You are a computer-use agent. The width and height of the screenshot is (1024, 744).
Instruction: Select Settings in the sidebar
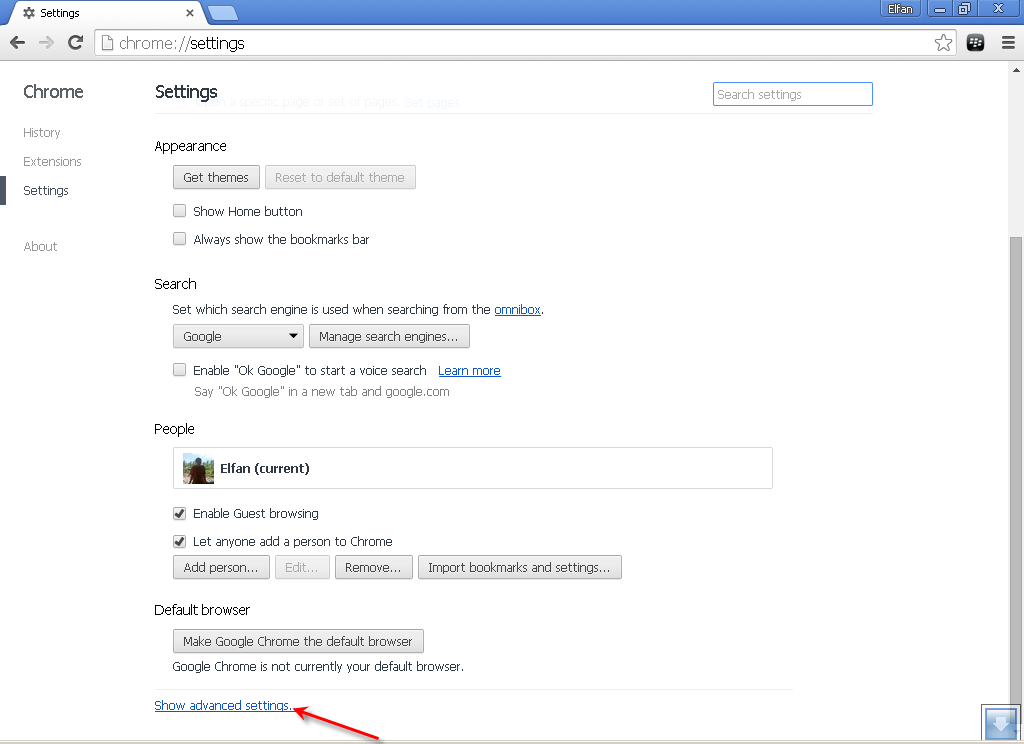46,191
